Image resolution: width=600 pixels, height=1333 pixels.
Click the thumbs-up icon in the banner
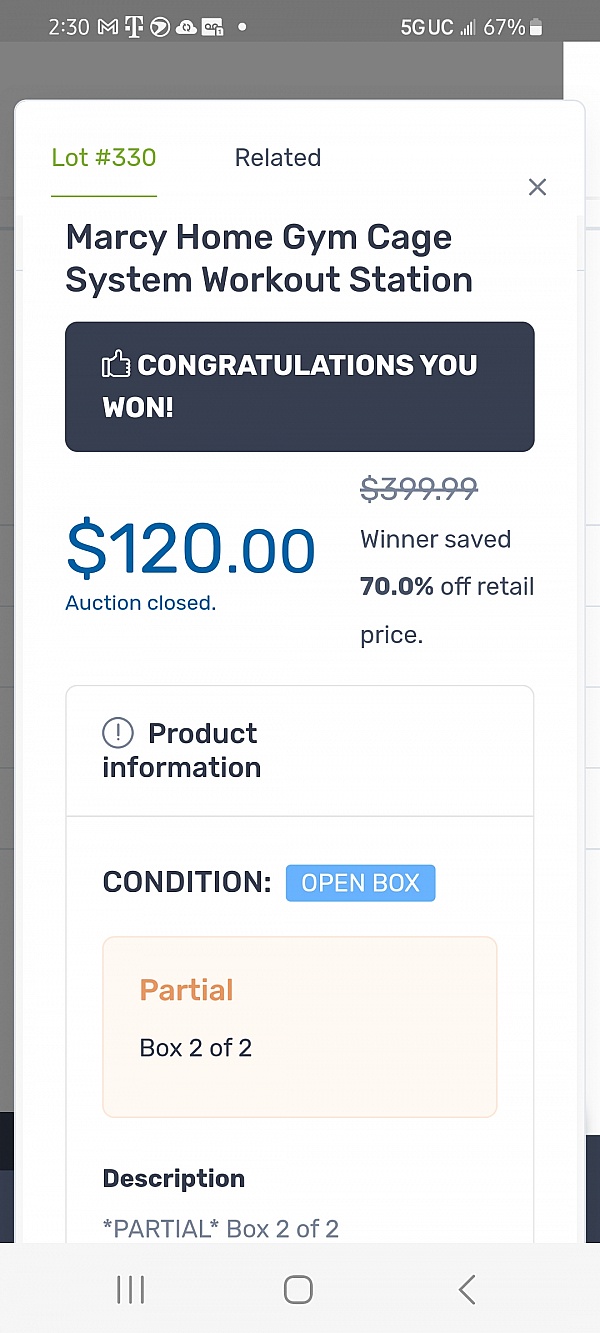coord(116,366)
